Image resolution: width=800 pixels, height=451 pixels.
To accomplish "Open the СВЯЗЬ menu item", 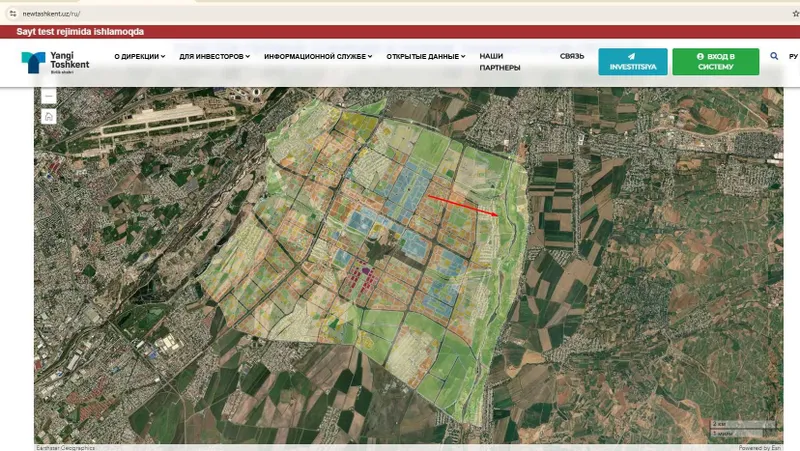I will (x=571, y=56).
